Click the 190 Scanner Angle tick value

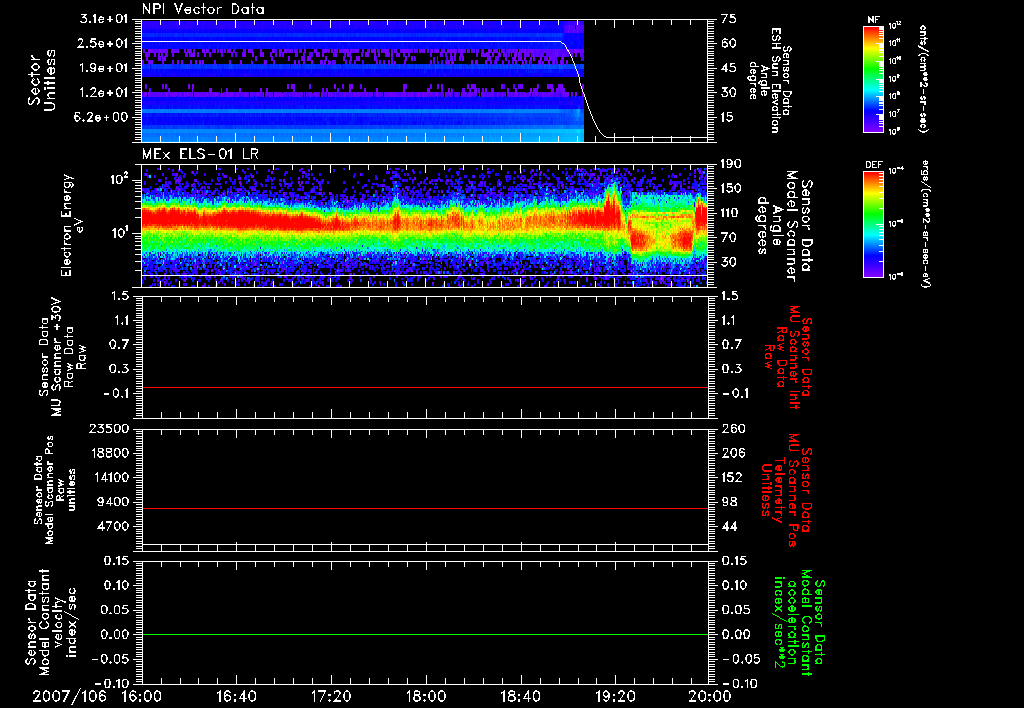pos(731,163)
